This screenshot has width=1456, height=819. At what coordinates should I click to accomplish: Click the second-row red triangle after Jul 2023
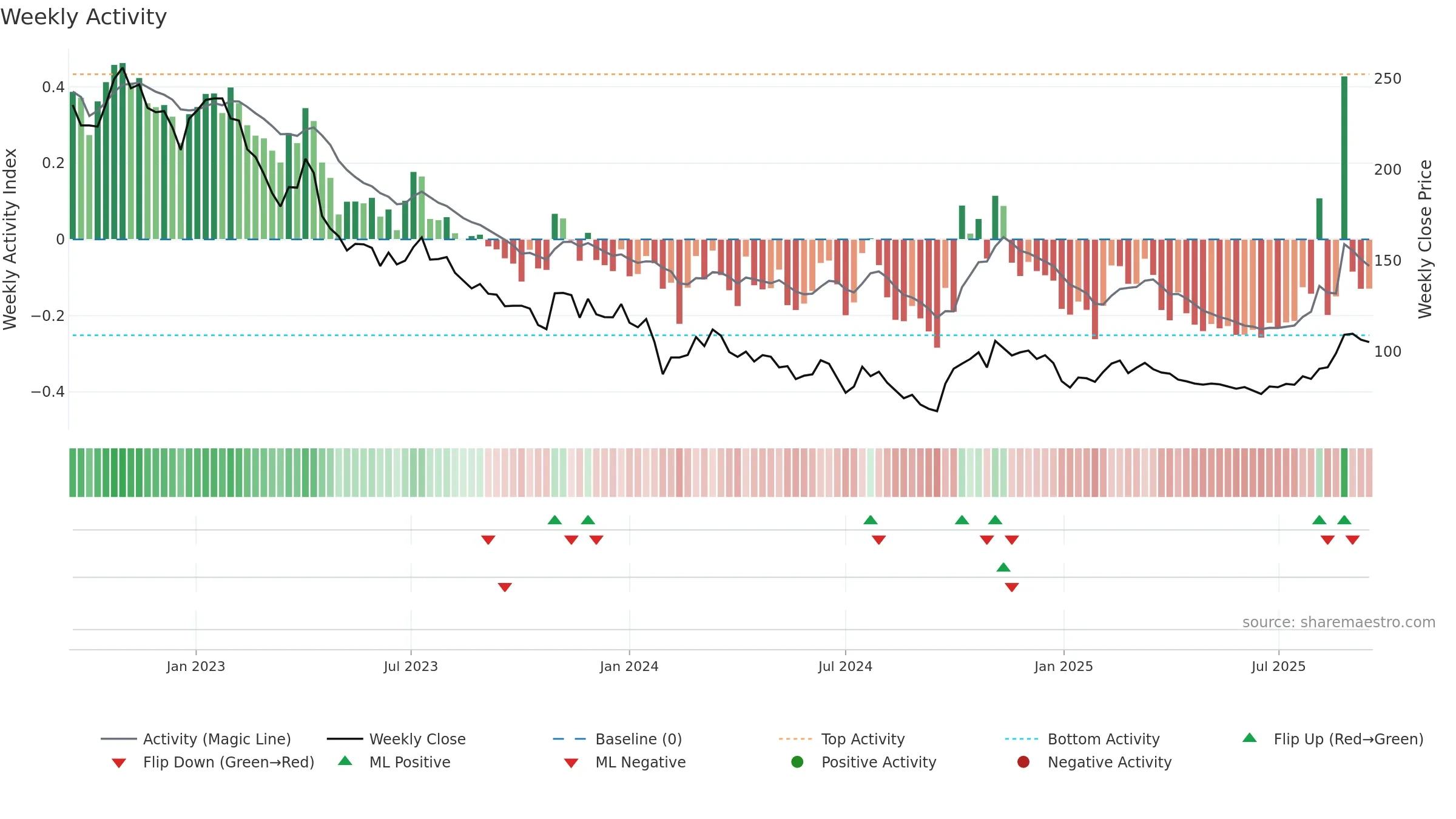(505, 587)
